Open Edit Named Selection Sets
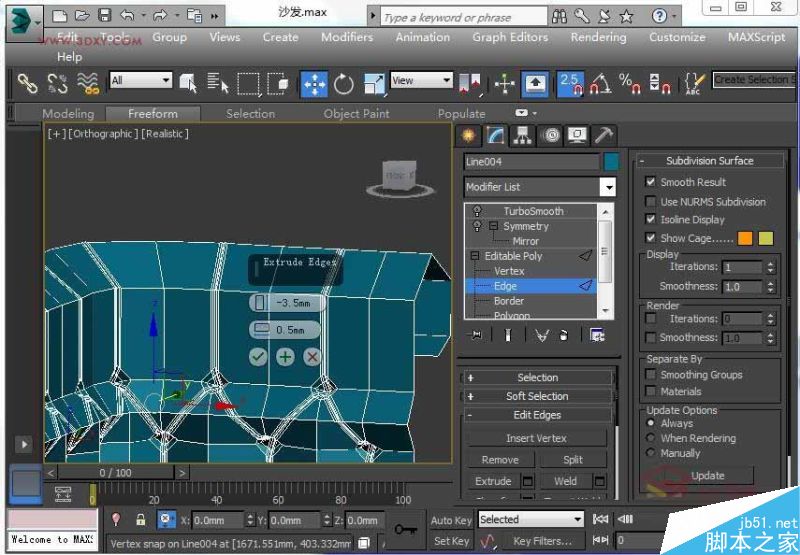Screen dimensions: 800x555 click(x=694, y=83)
